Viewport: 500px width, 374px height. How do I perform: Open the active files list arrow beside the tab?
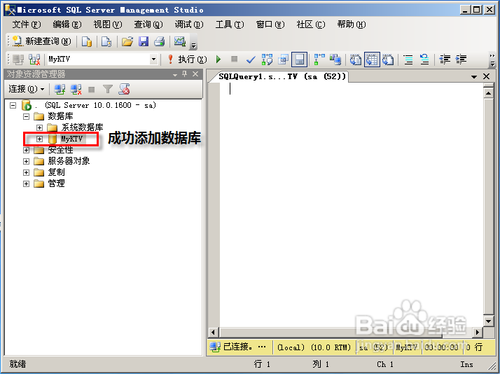pos(474,77)
